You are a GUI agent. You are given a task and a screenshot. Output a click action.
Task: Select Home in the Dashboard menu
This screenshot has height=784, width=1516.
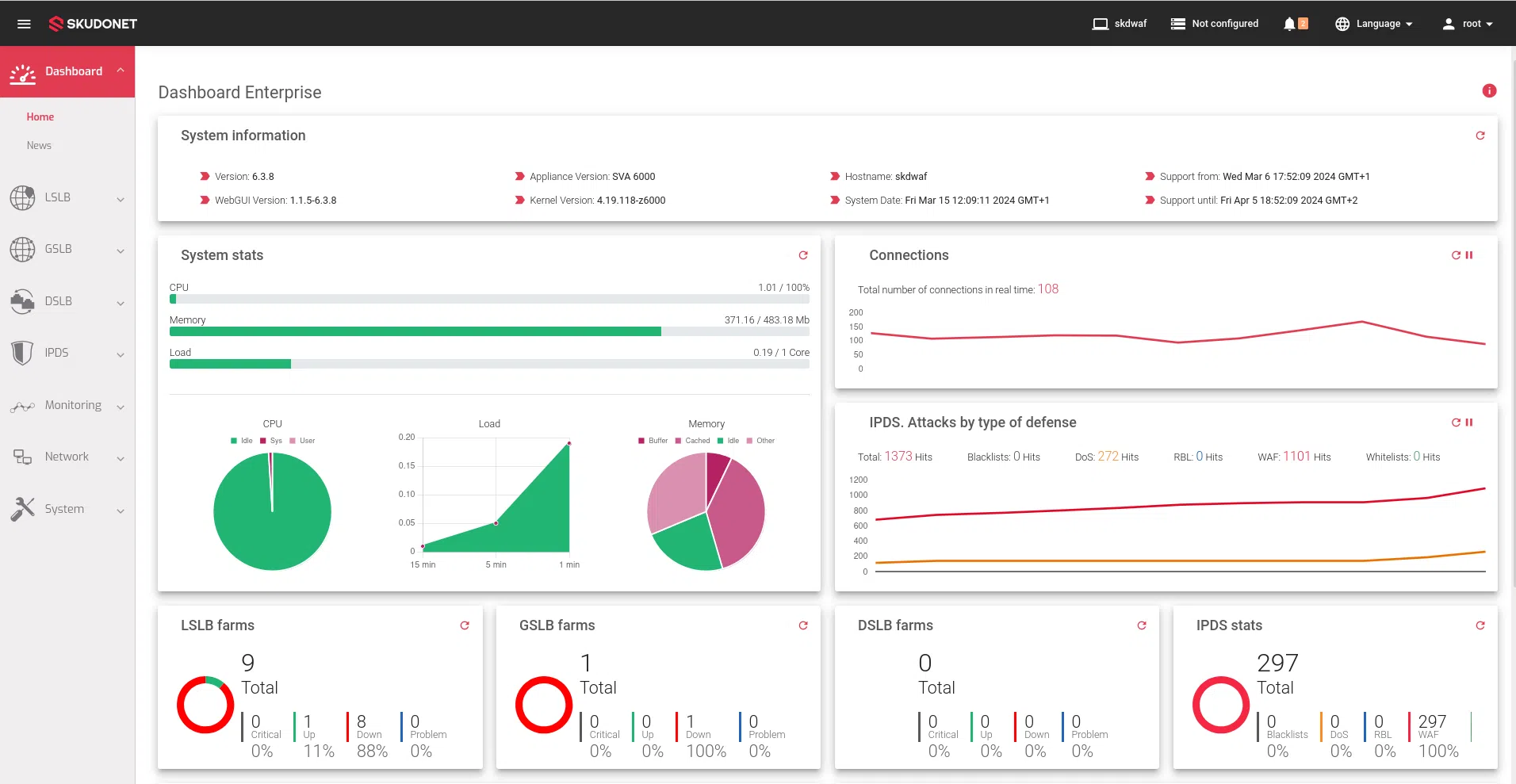tap(40, 117)
